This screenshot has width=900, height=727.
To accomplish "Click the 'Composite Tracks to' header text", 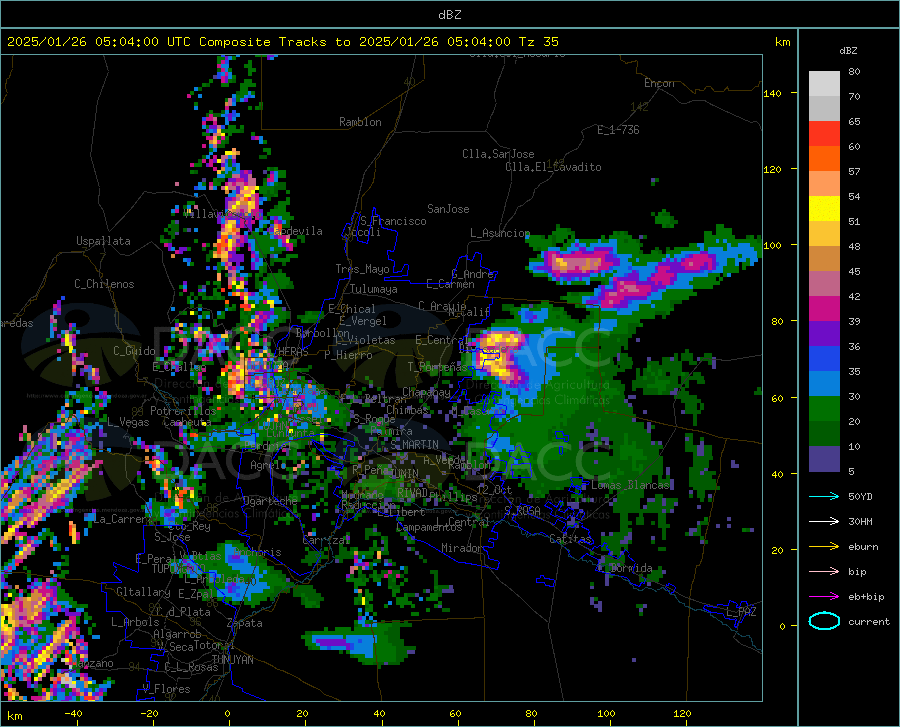I will [274, 42].
